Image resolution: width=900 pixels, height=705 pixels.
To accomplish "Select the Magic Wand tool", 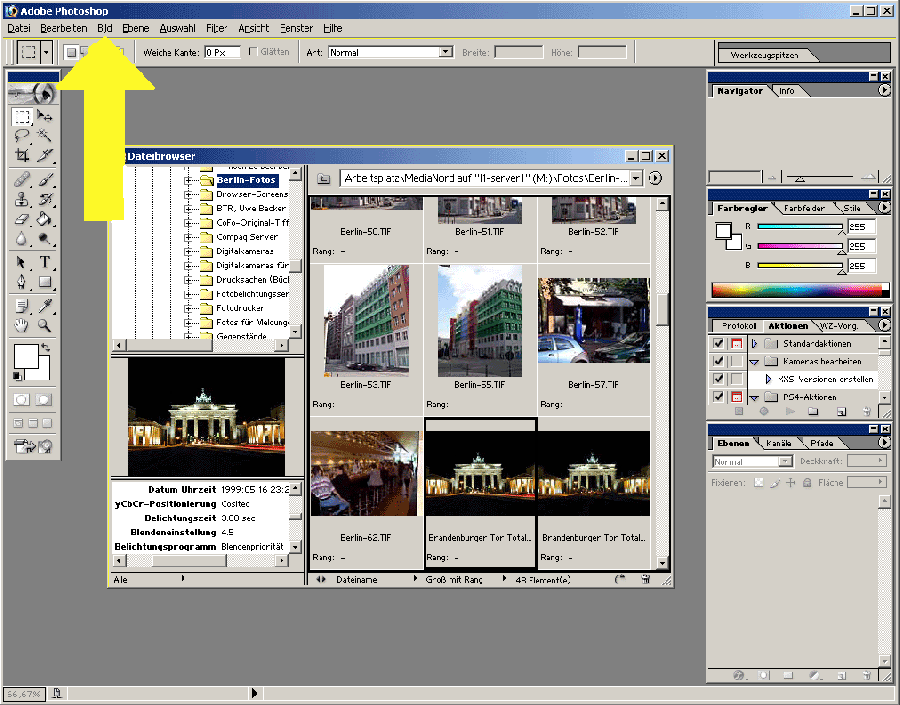I will click(x=45, y=135).
